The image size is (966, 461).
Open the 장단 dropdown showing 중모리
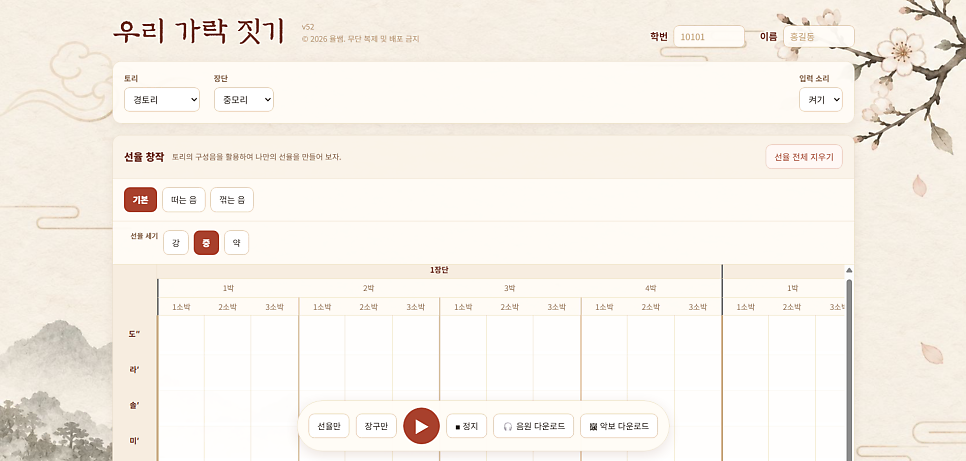point(244,99)
